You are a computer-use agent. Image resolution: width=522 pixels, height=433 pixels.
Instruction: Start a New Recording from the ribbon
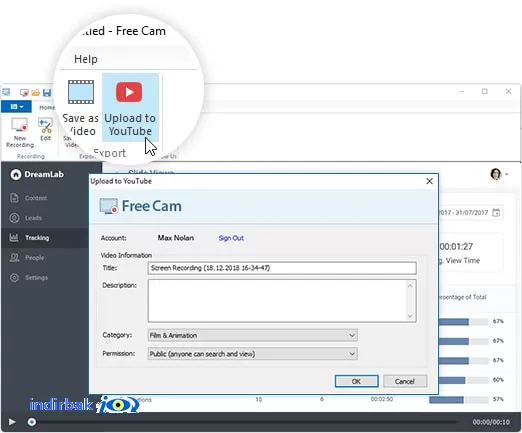click(20, 132)
